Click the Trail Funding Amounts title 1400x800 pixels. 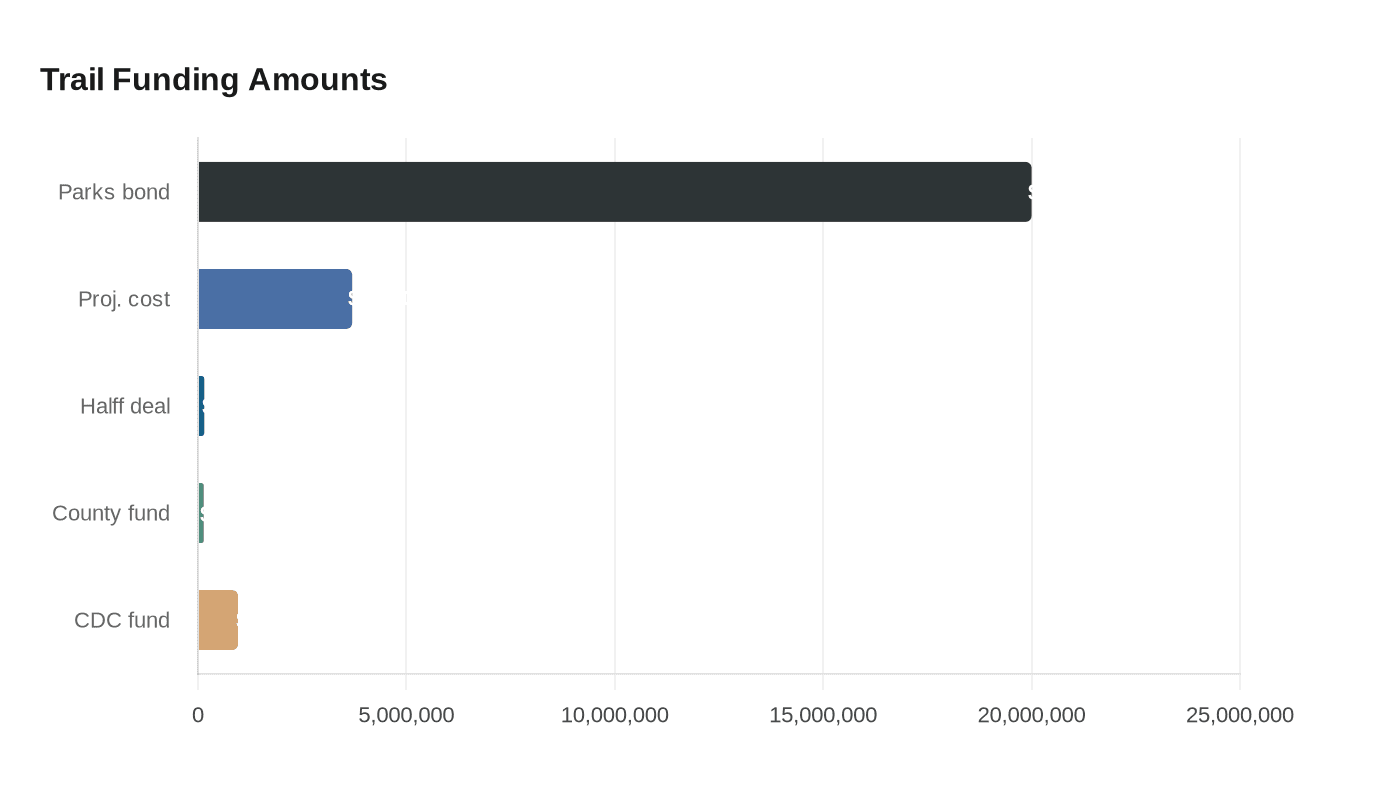[214, 79]
